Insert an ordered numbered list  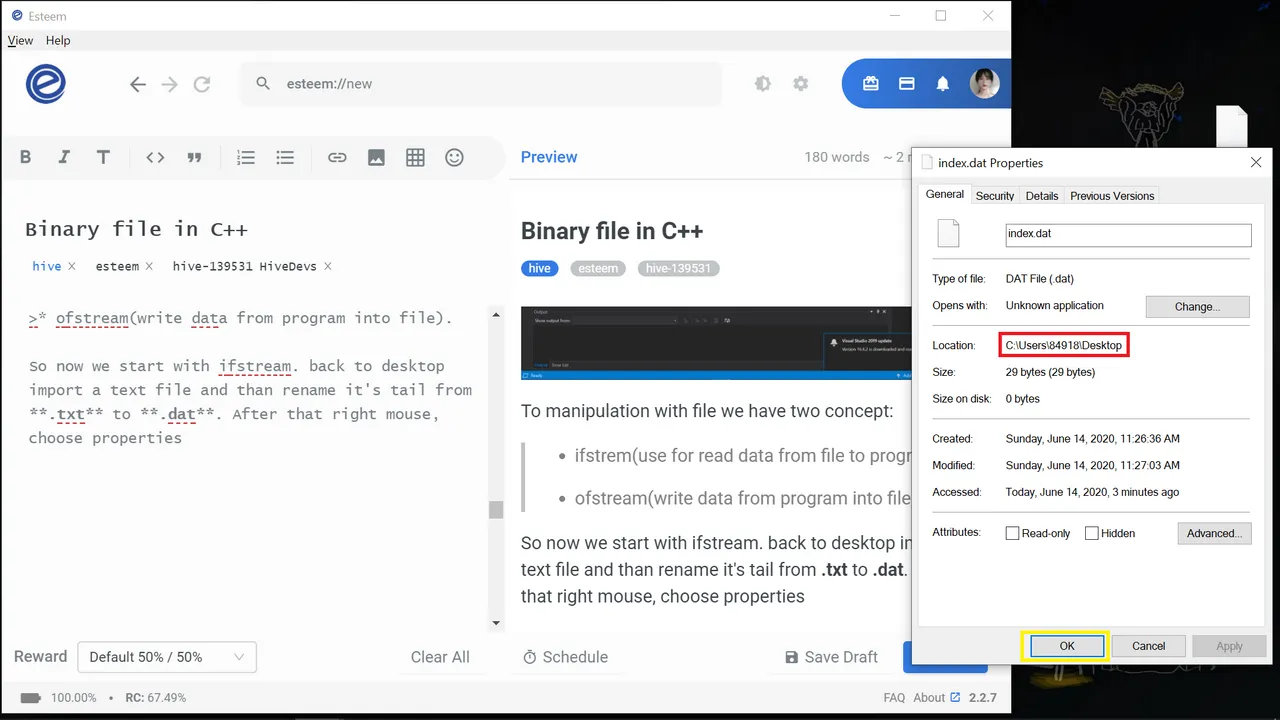[246, 157]
